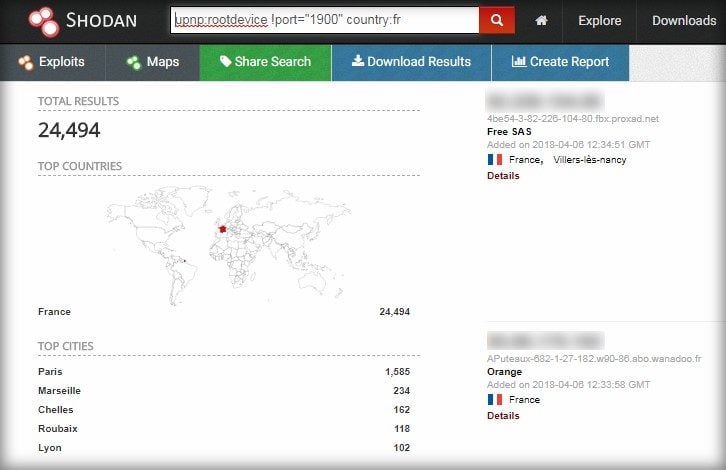Click the Create Report button
This screenshot has width=726, height=470.
[560, 62]
